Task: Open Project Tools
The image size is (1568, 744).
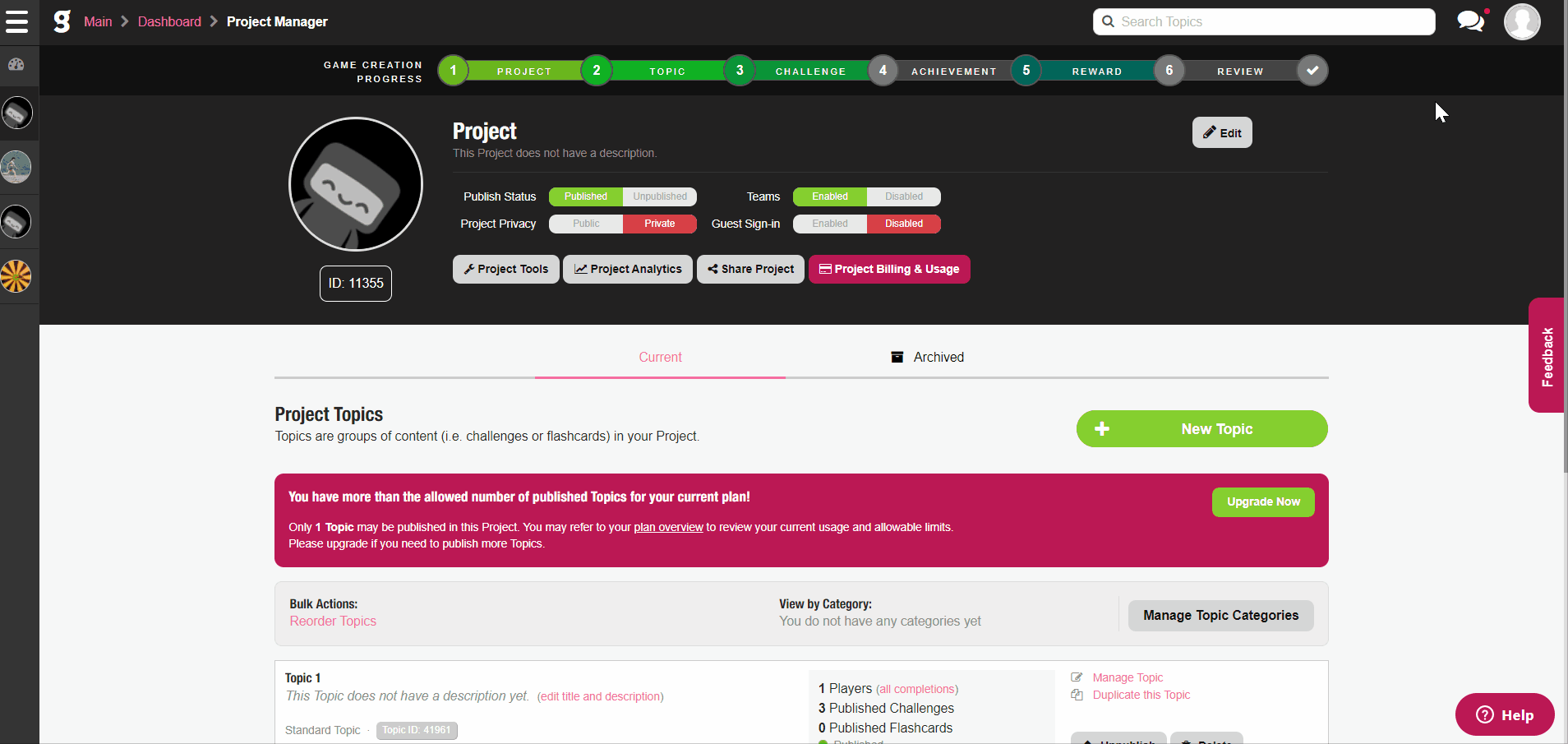Action: pyautogui.click(x=506, y=269)
